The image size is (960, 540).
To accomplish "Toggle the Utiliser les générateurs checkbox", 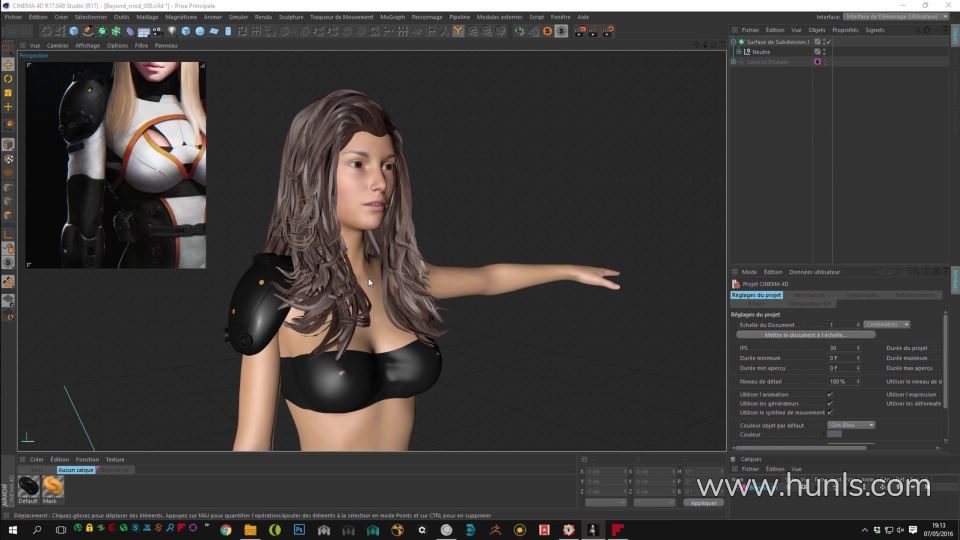I will [x=830, y=403].
